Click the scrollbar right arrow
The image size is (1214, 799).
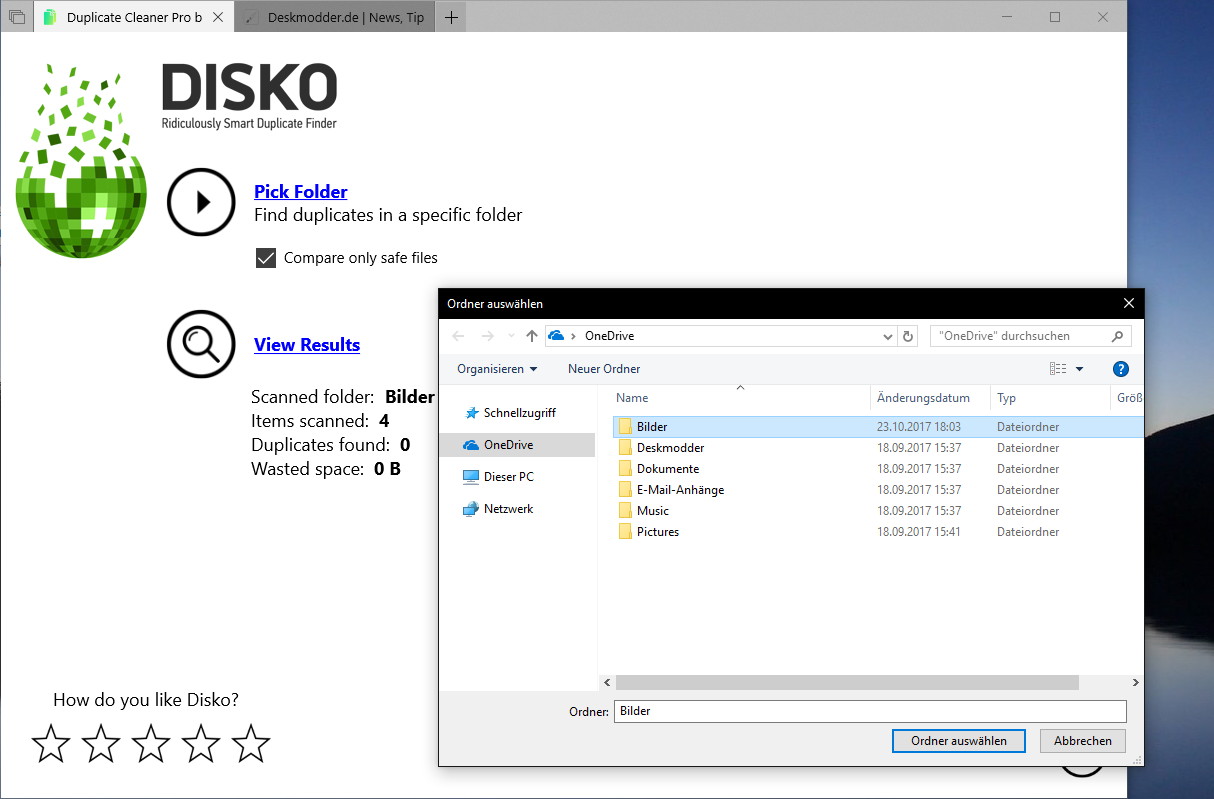(x=1135, y=682)
